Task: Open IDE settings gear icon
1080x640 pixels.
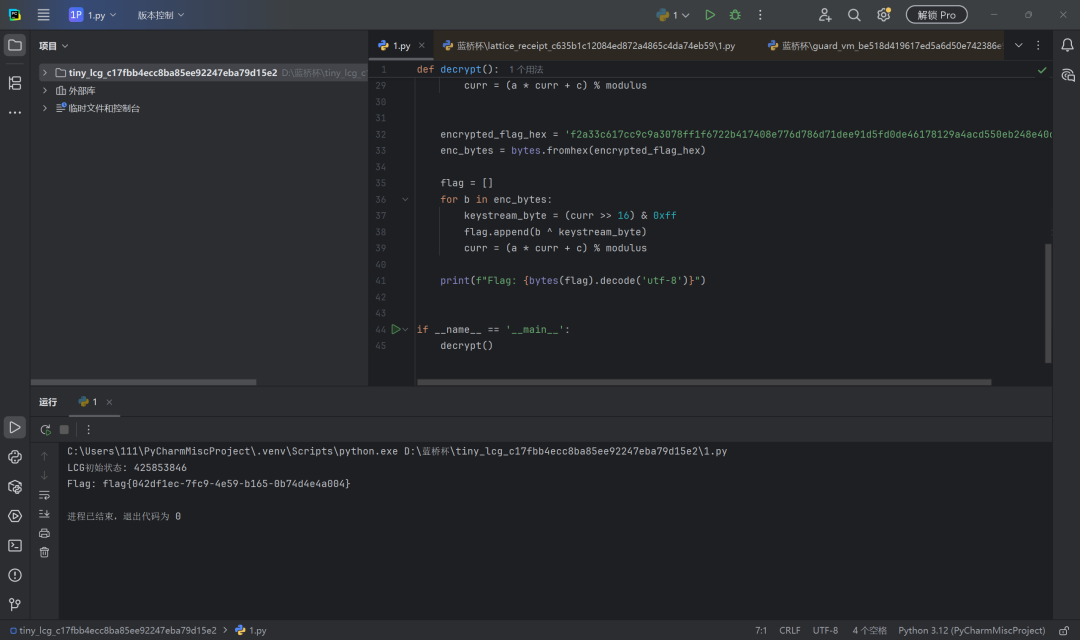Action: click(x=884, y=14)
